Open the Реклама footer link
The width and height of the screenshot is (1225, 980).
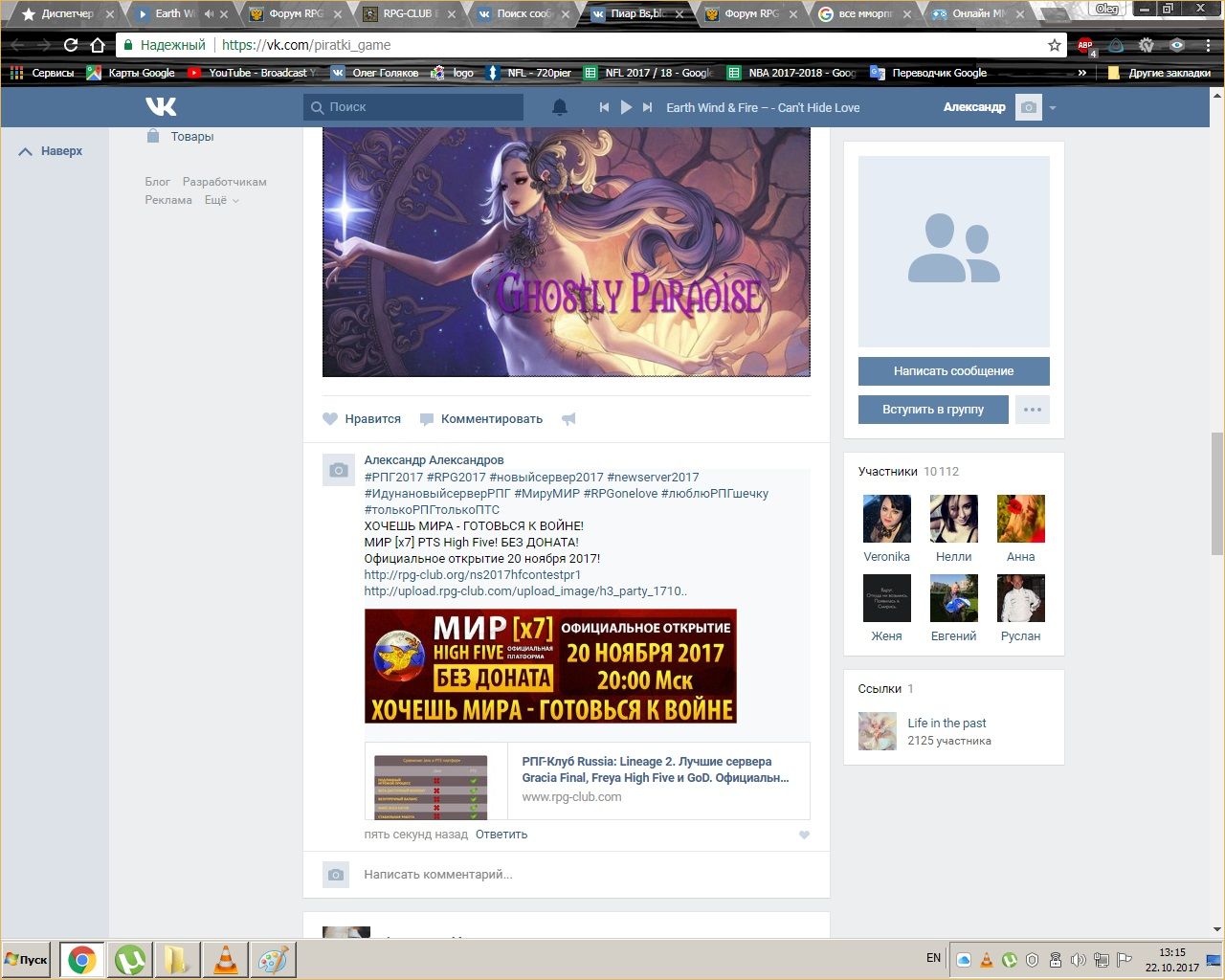(168, 200)
